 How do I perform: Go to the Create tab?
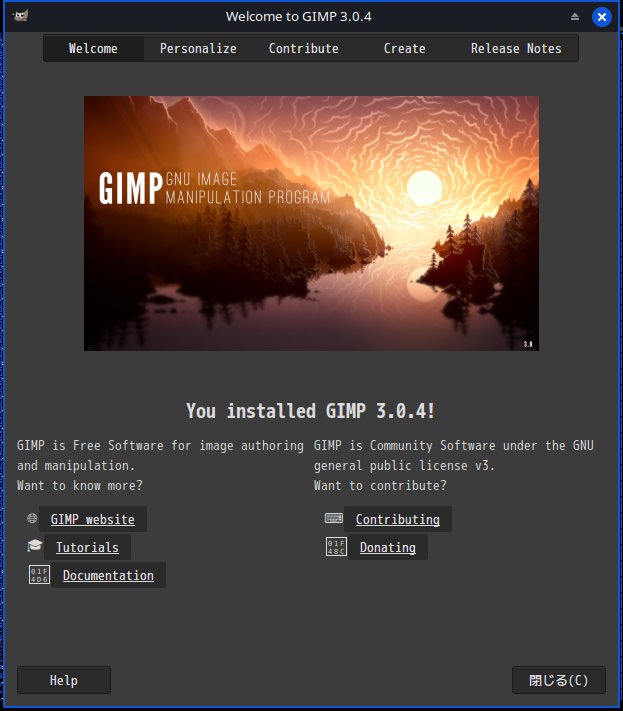(404, 49)
